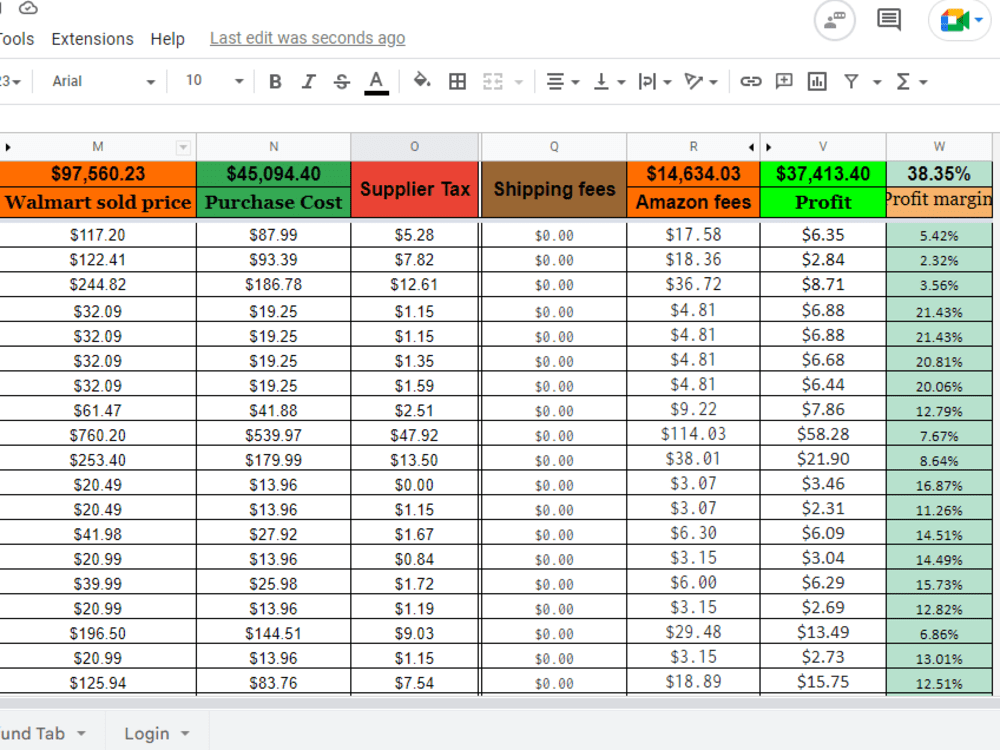Insert a link
The width and height of the screenshot is (1000, 750).
(x=751, y=81)
